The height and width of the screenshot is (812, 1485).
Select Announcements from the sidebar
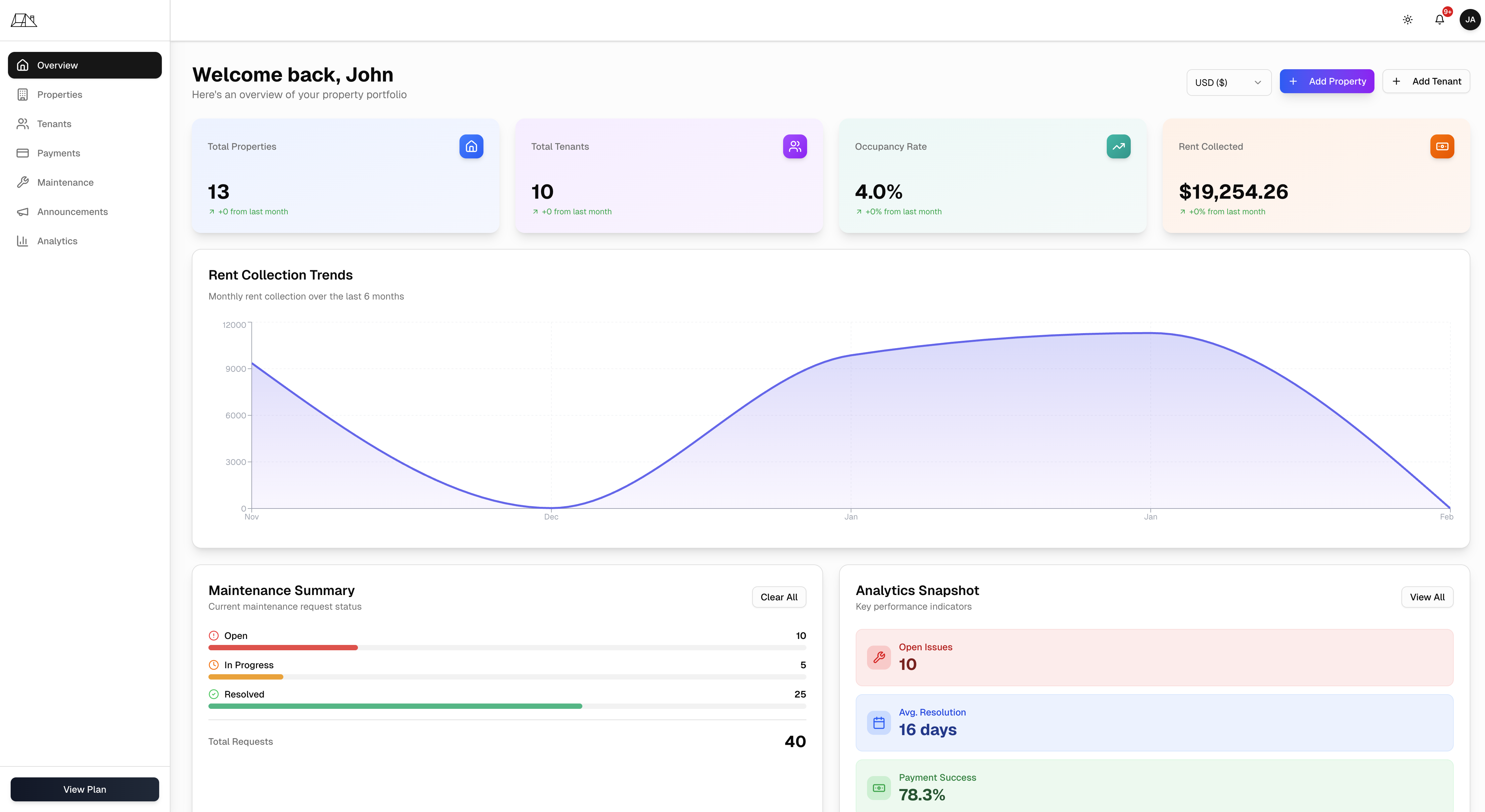point(72,212)
